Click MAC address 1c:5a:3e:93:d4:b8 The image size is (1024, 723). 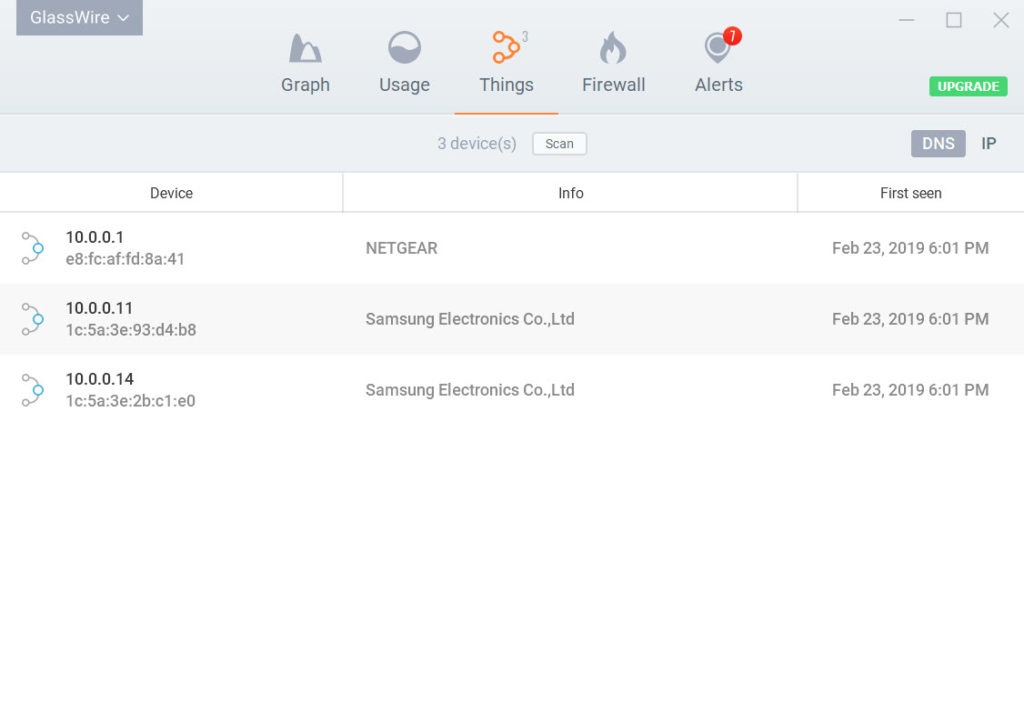pos(131,330)
